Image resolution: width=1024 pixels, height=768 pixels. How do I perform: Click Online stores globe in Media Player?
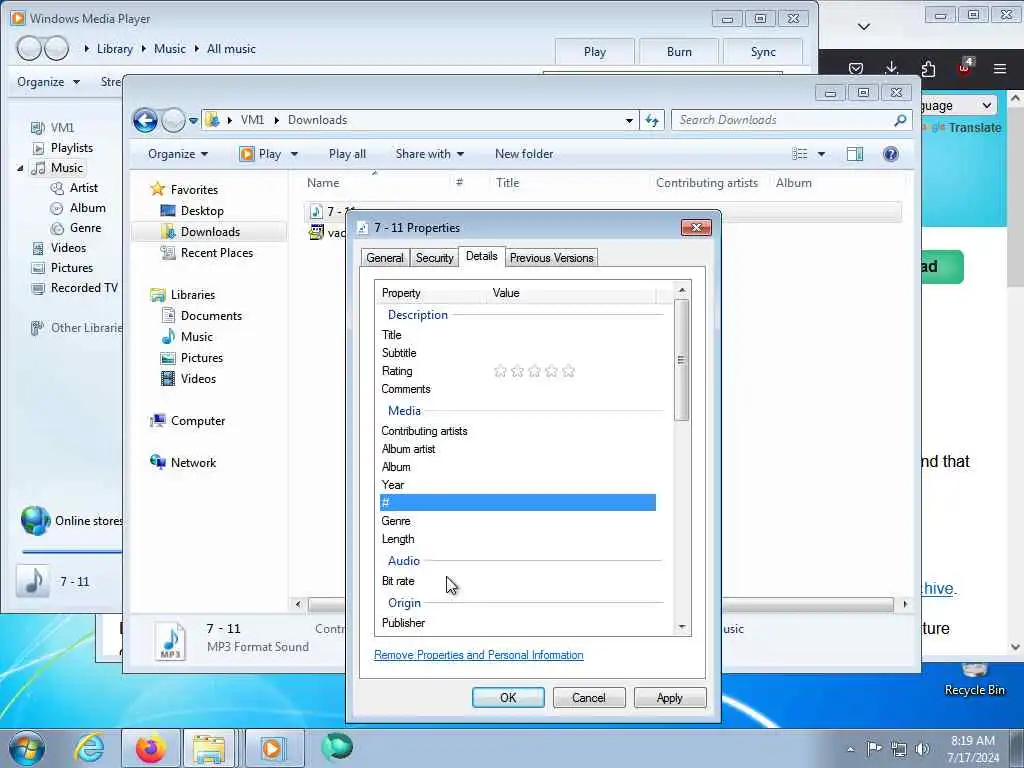[35, 520]
